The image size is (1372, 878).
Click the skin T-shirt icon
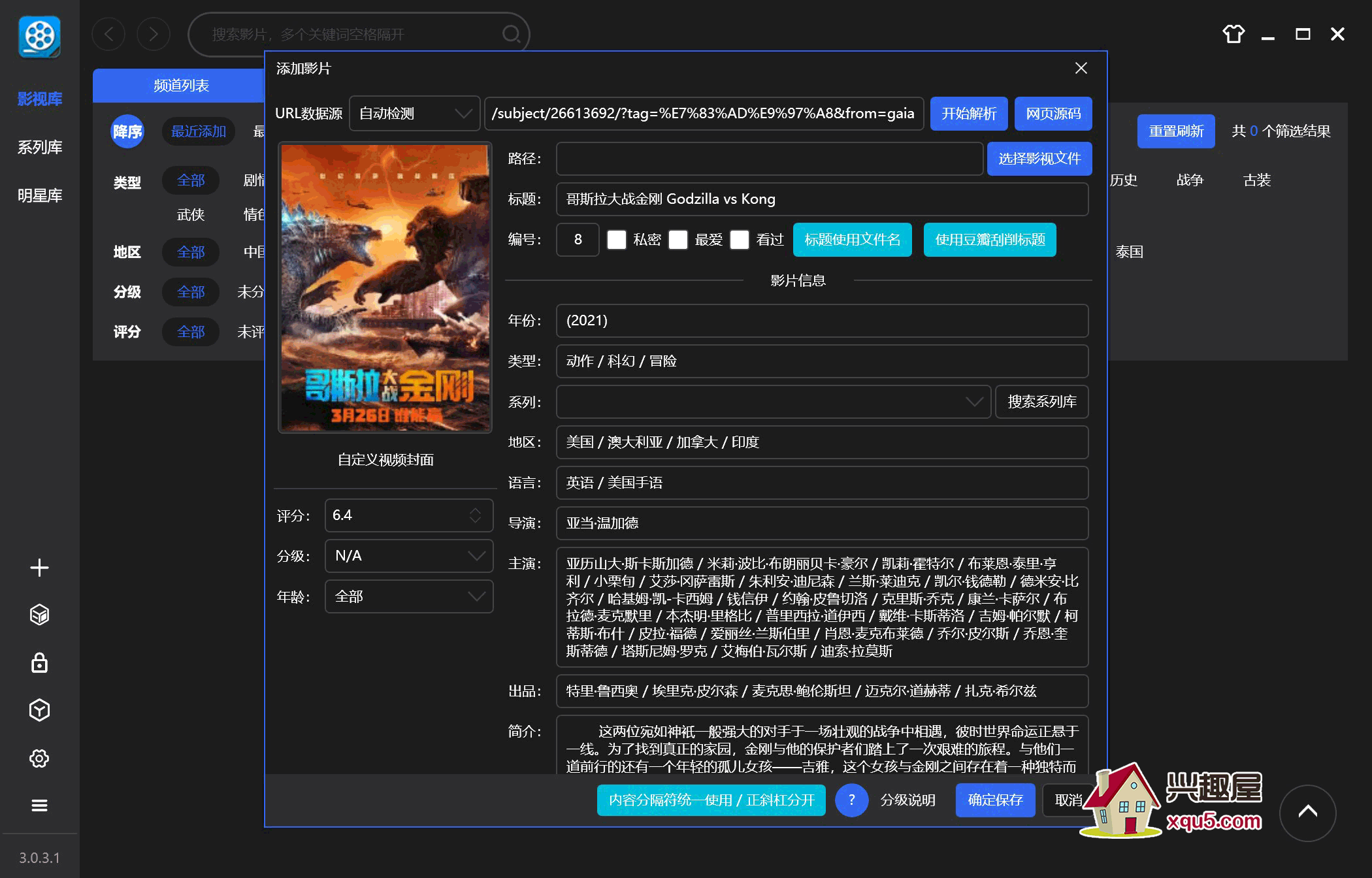click(1233, 34)
